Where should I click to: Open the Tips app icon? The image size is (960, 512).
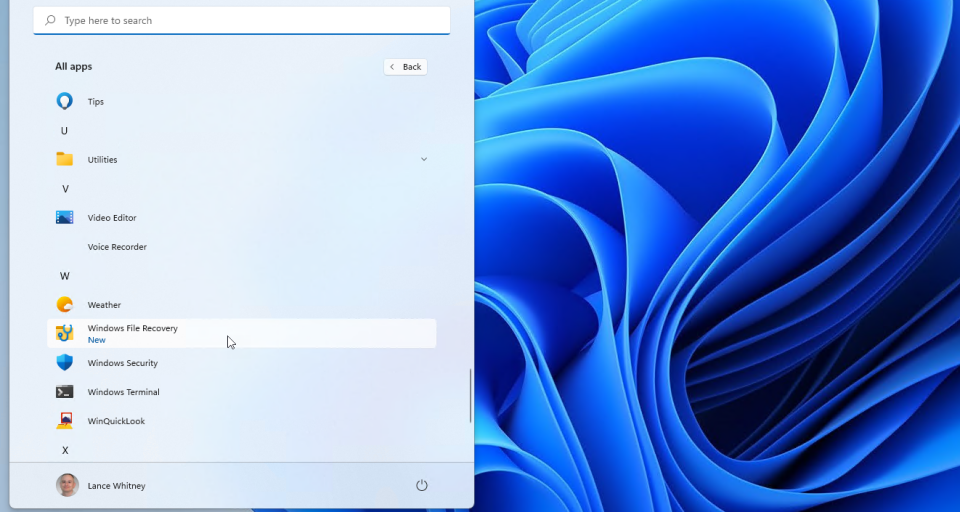click(64, 101)
